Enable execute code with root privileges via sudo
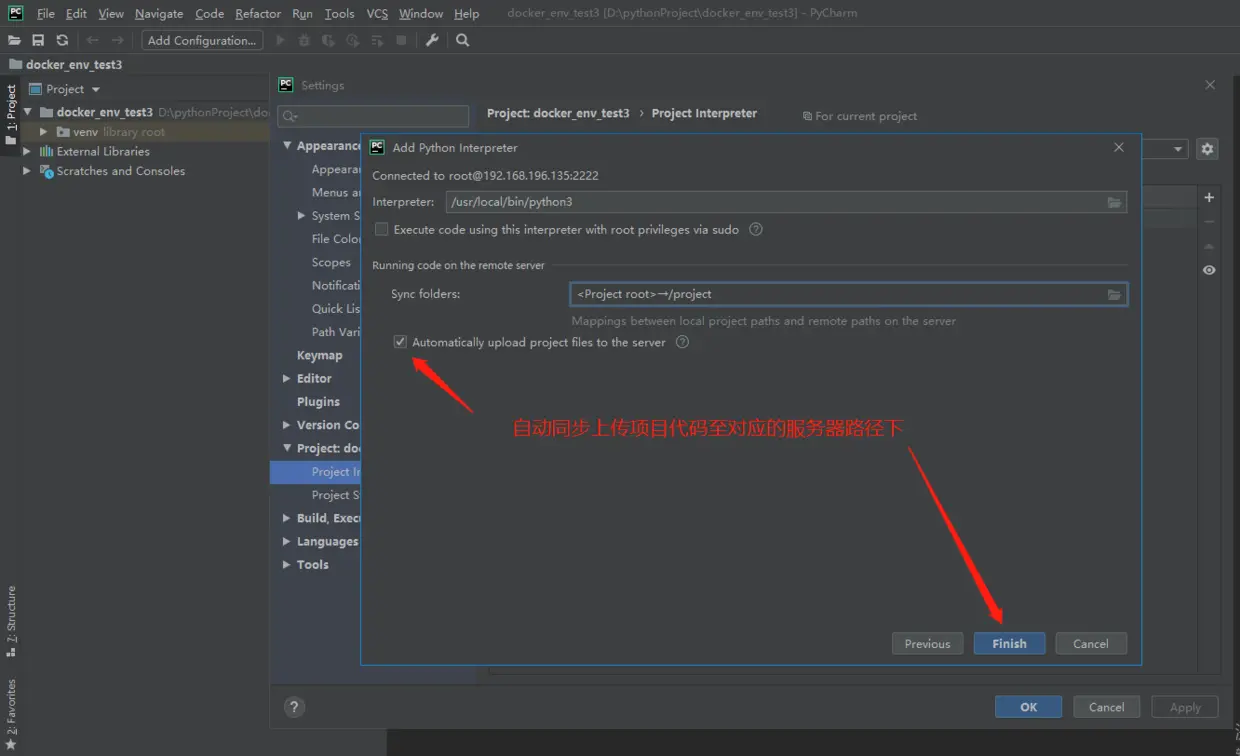1240x756 pixels. click(381, 229)
